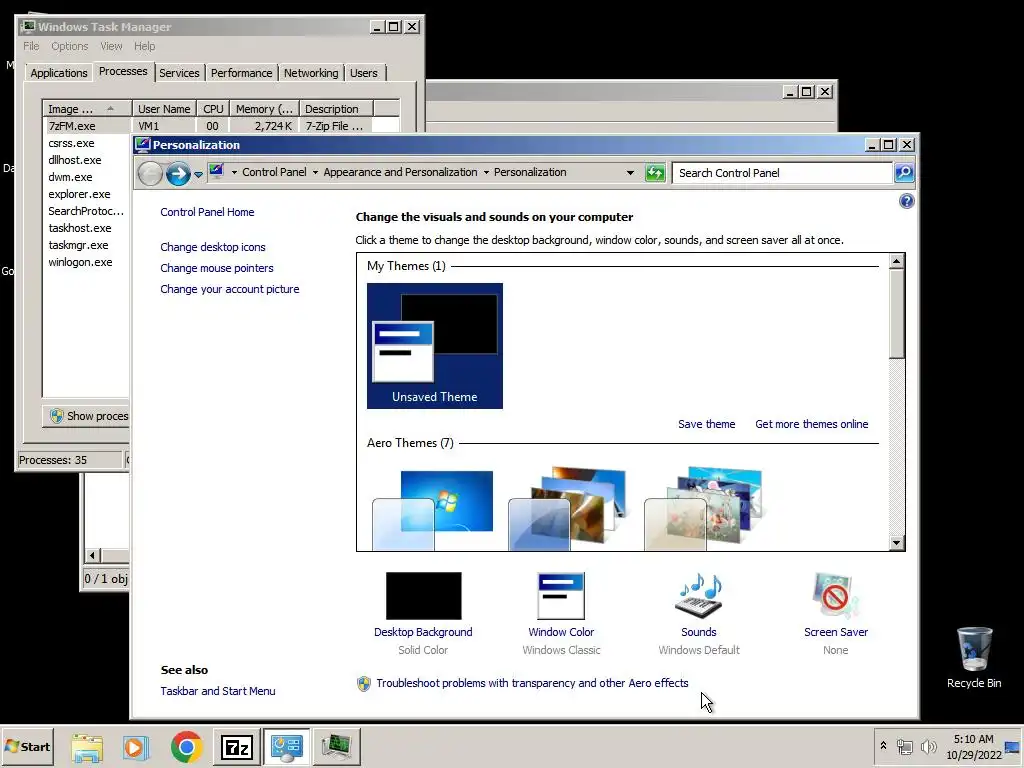The height and width of the screenshot is (768, 1024).
Task: Click the Start button
Action: click(27, 746)
